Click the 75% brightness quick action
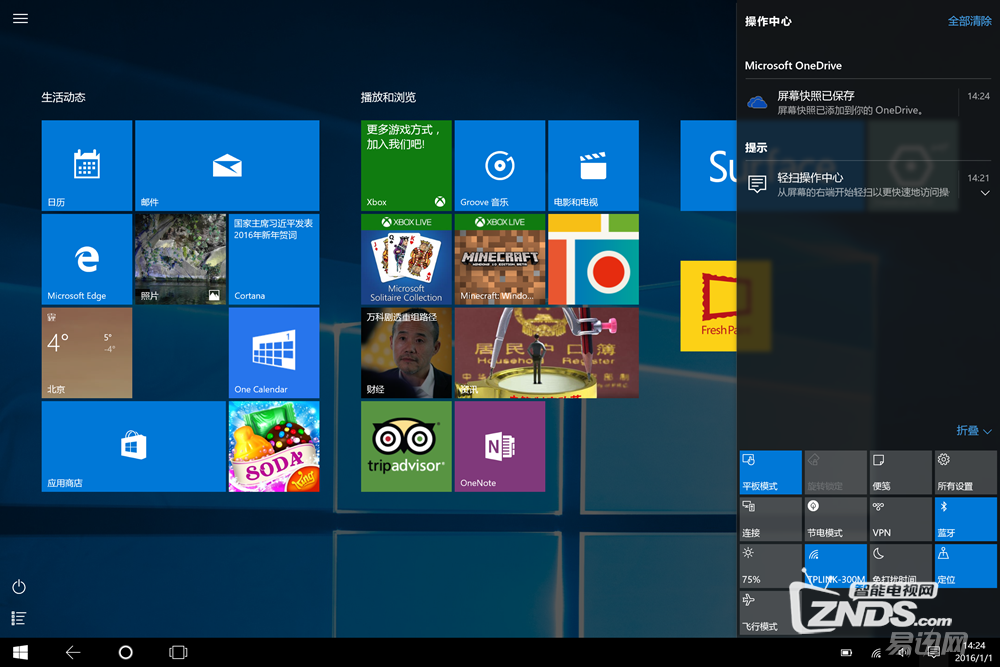1000x667 pixels. click(x=770, y=565)
